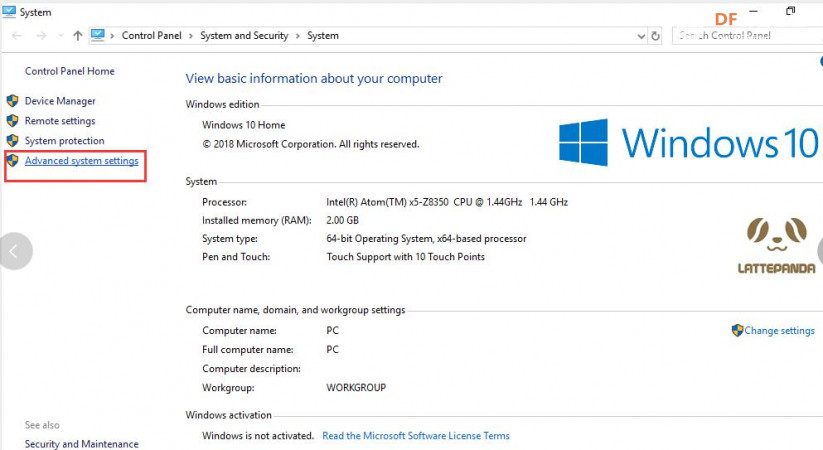Select System in the breadcrumb path
This screenshot has width=823, height=450.
click(x=323, y=36)
